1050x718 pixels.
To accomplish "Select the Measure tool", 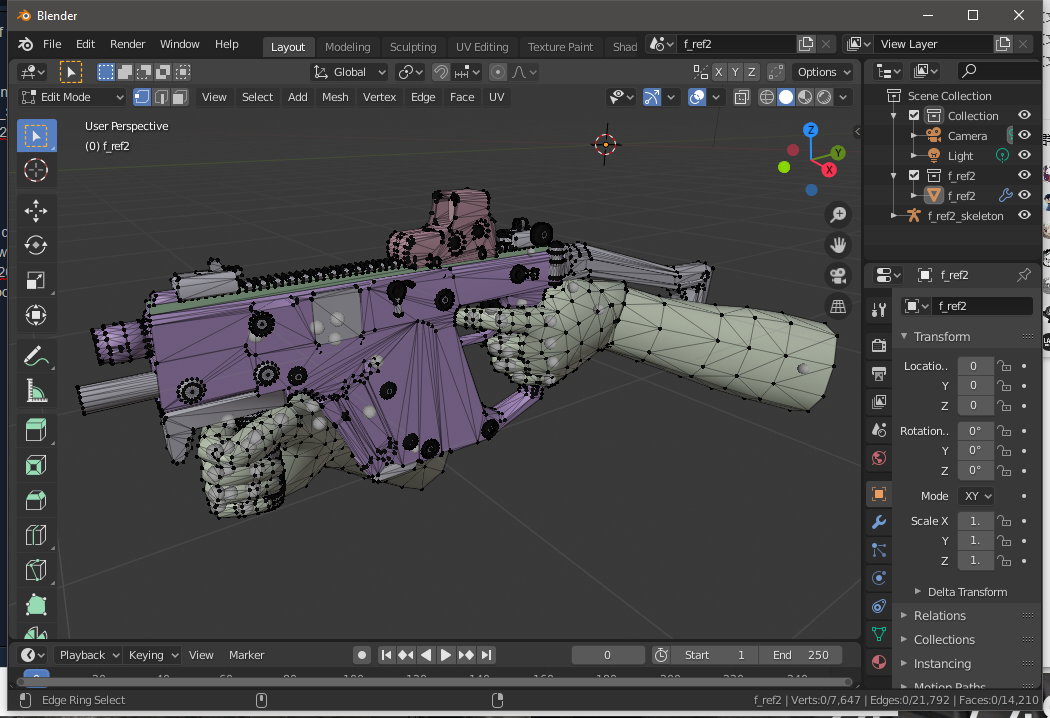I will click(36, 391).
